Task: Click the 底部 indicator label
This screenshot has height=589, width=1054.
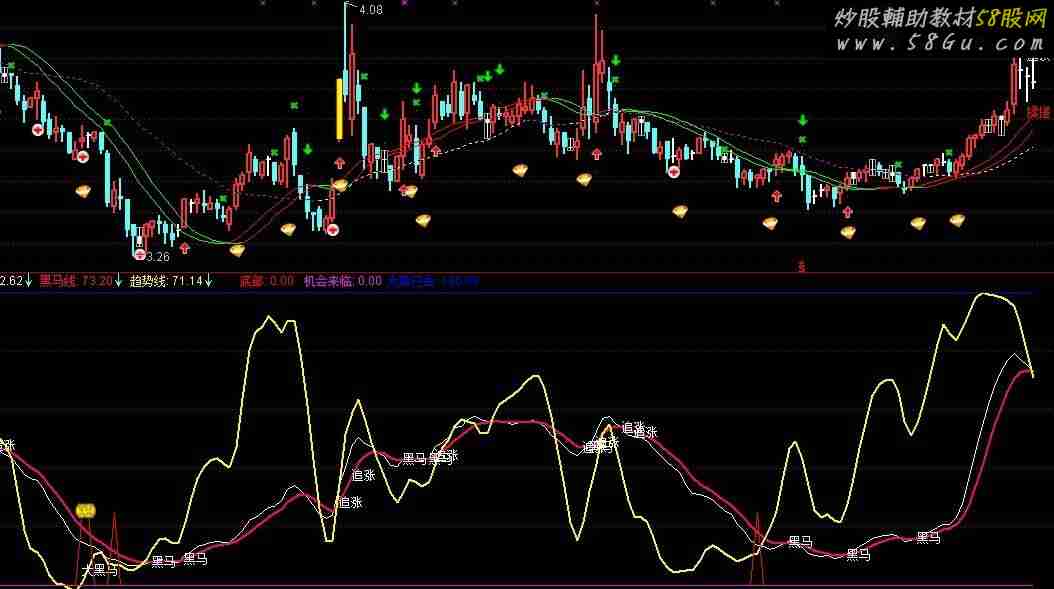Action: (x=251, y=282)
